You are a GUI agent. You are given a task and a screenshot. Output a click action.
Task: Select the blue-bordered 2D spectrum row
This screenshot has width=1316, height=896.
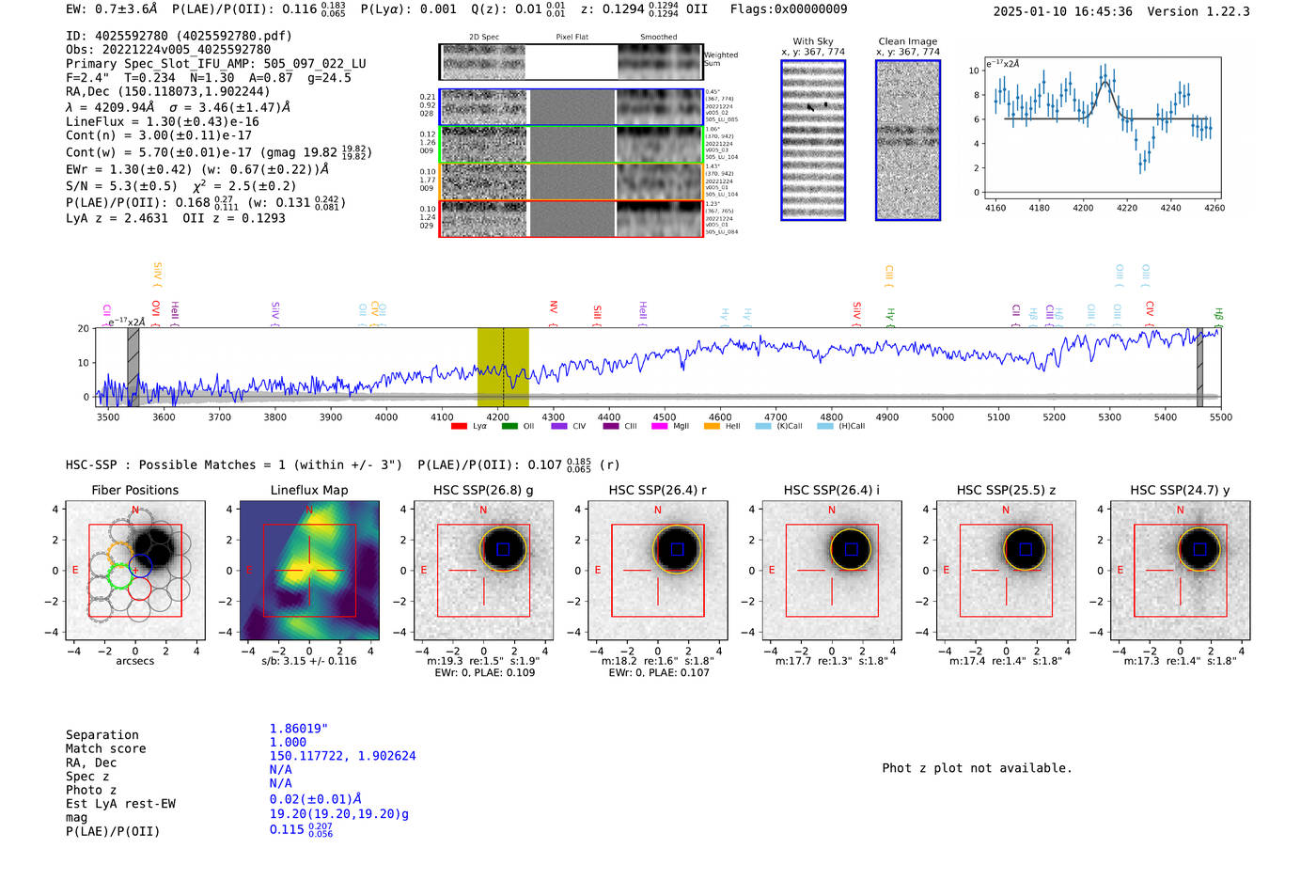571,107
